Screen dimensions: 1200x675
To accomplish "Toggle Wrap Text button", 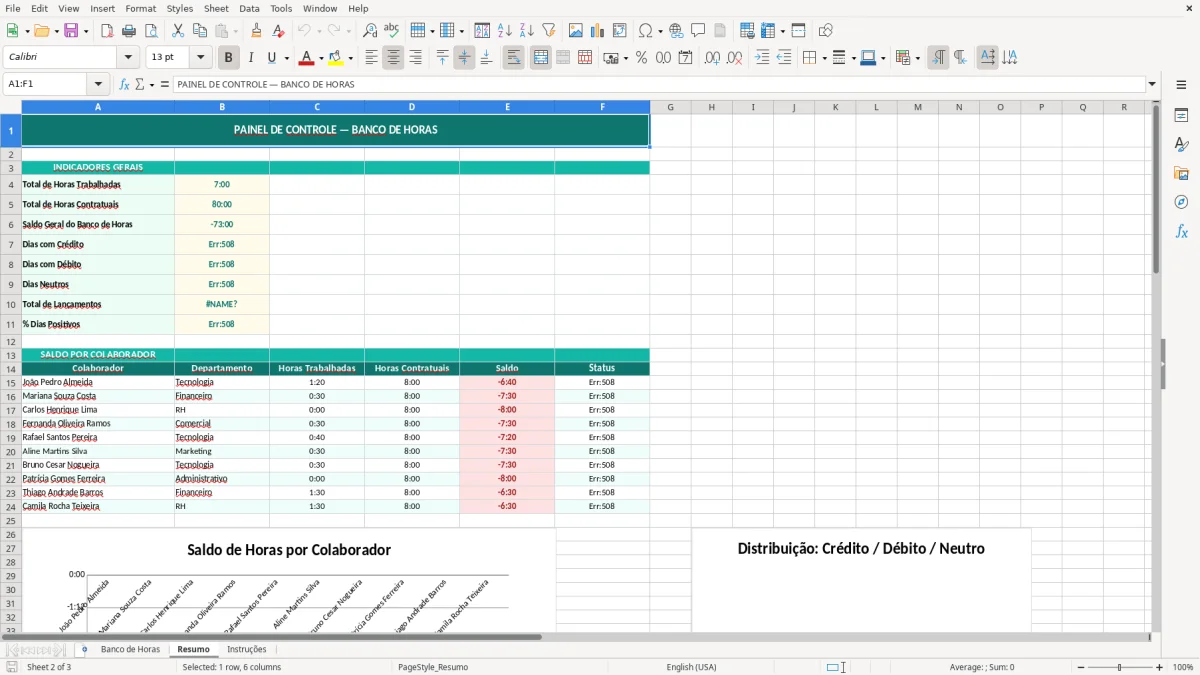I will tap(514, 58).
